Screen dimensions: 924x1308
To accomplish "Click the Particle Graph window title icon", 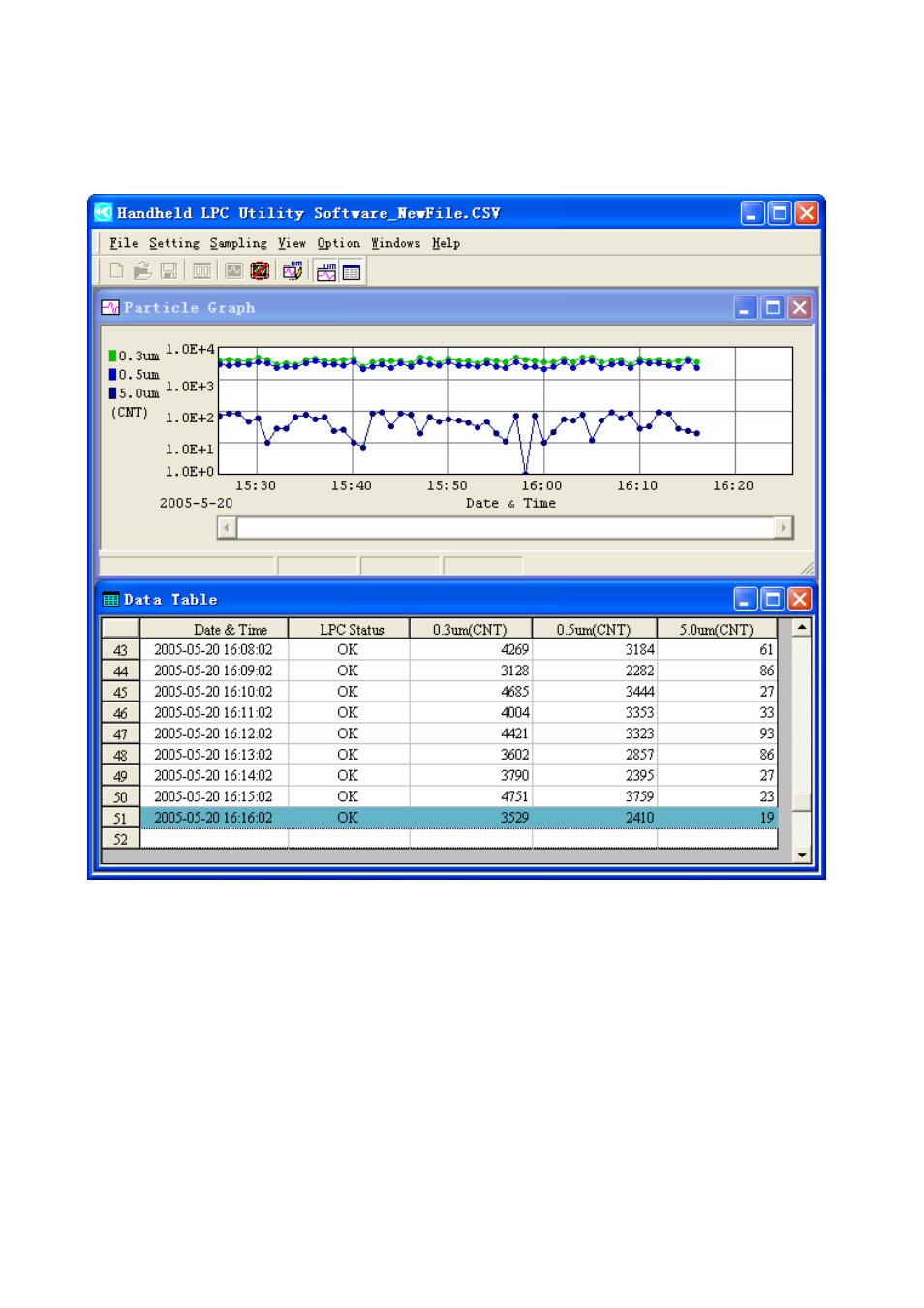I will click(x=110, y=307).
